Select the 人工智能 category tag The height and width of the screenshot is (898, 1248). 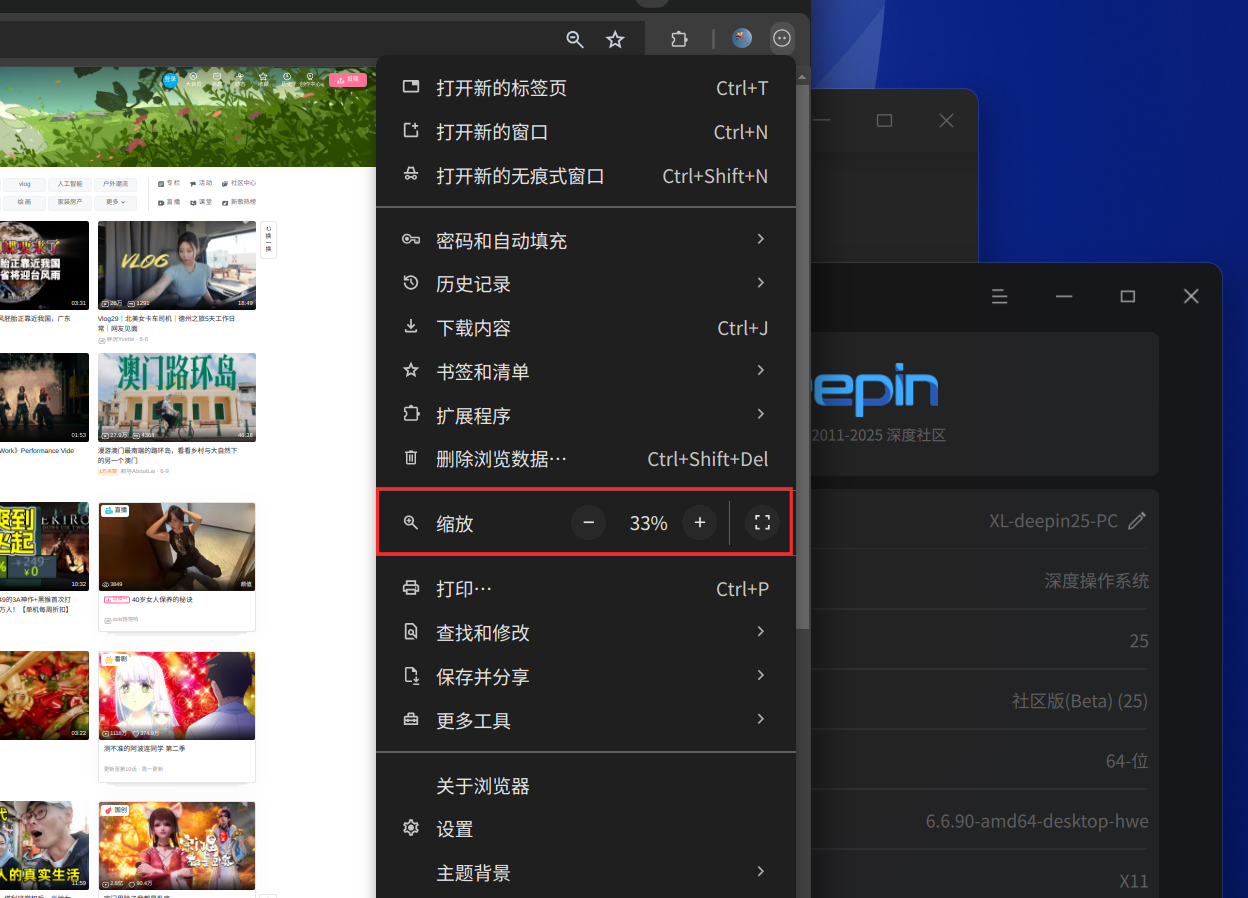coord(70,184)
